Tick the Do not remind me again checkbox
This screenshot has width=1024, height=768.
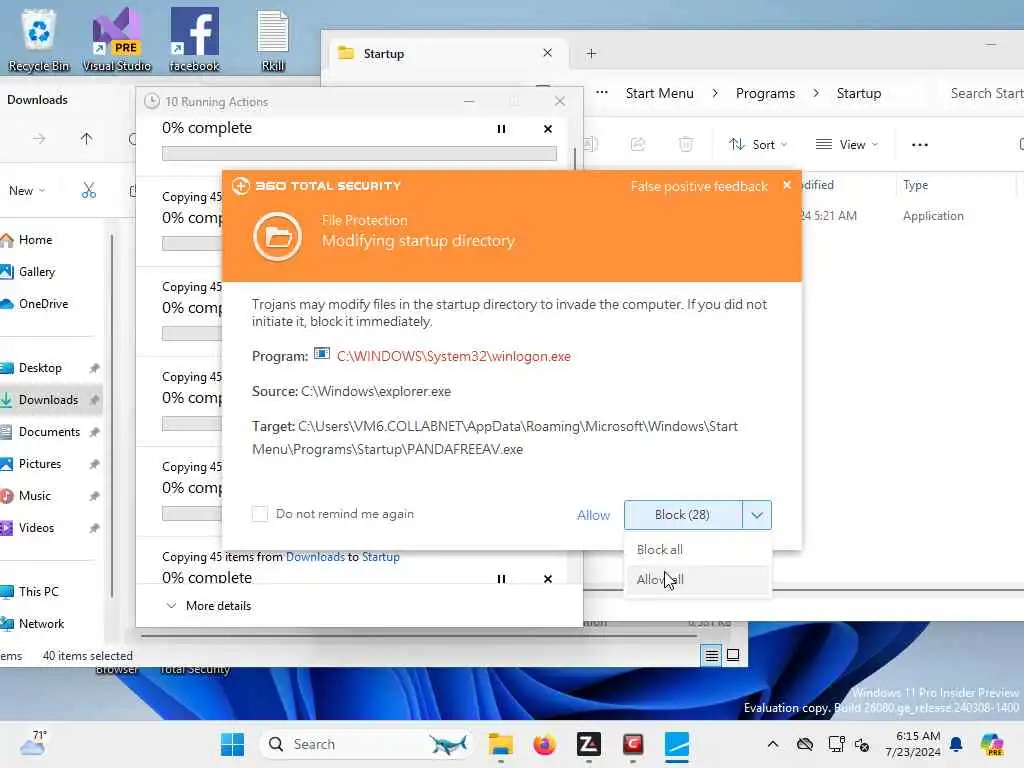click(260, 514)
